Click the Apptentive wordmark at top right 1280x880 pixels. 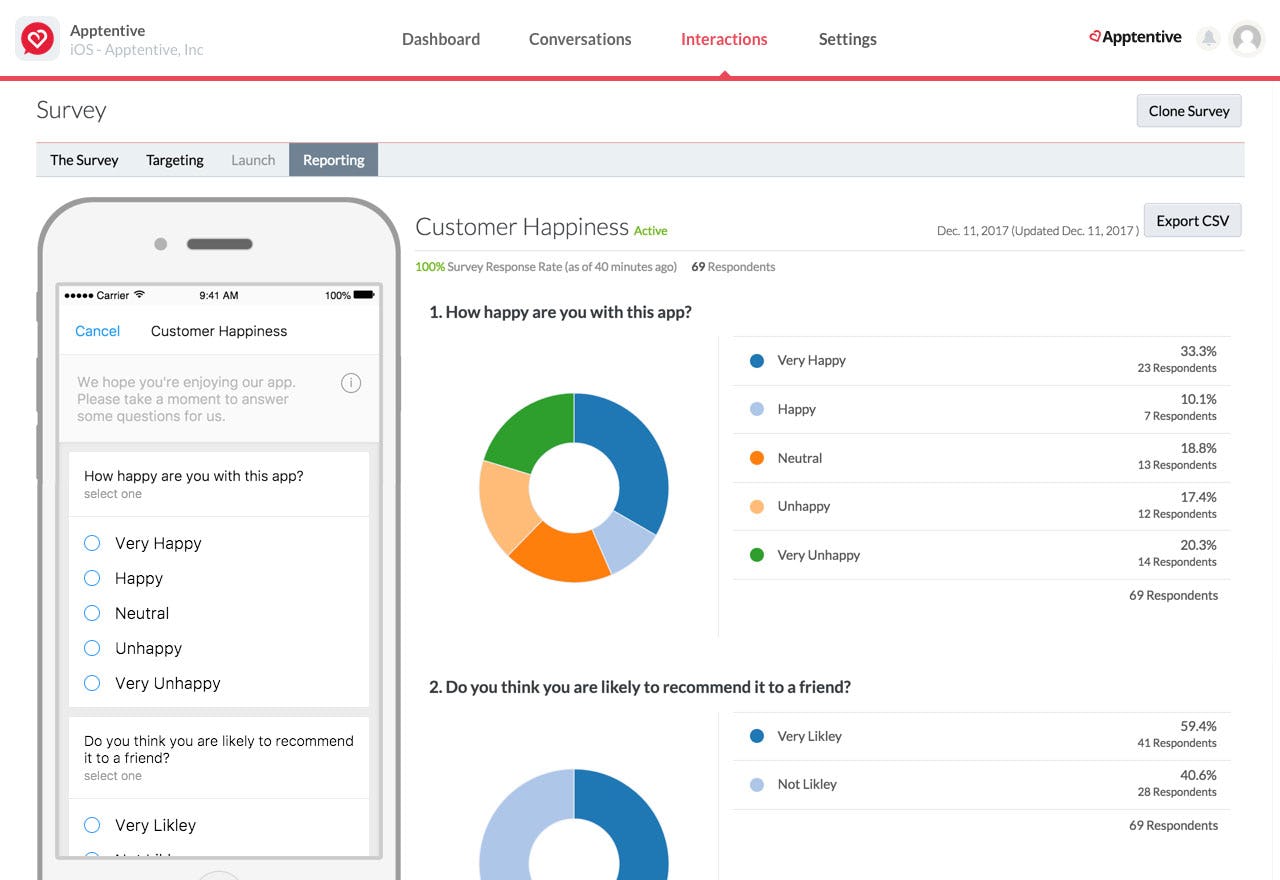coord(1135,37)
